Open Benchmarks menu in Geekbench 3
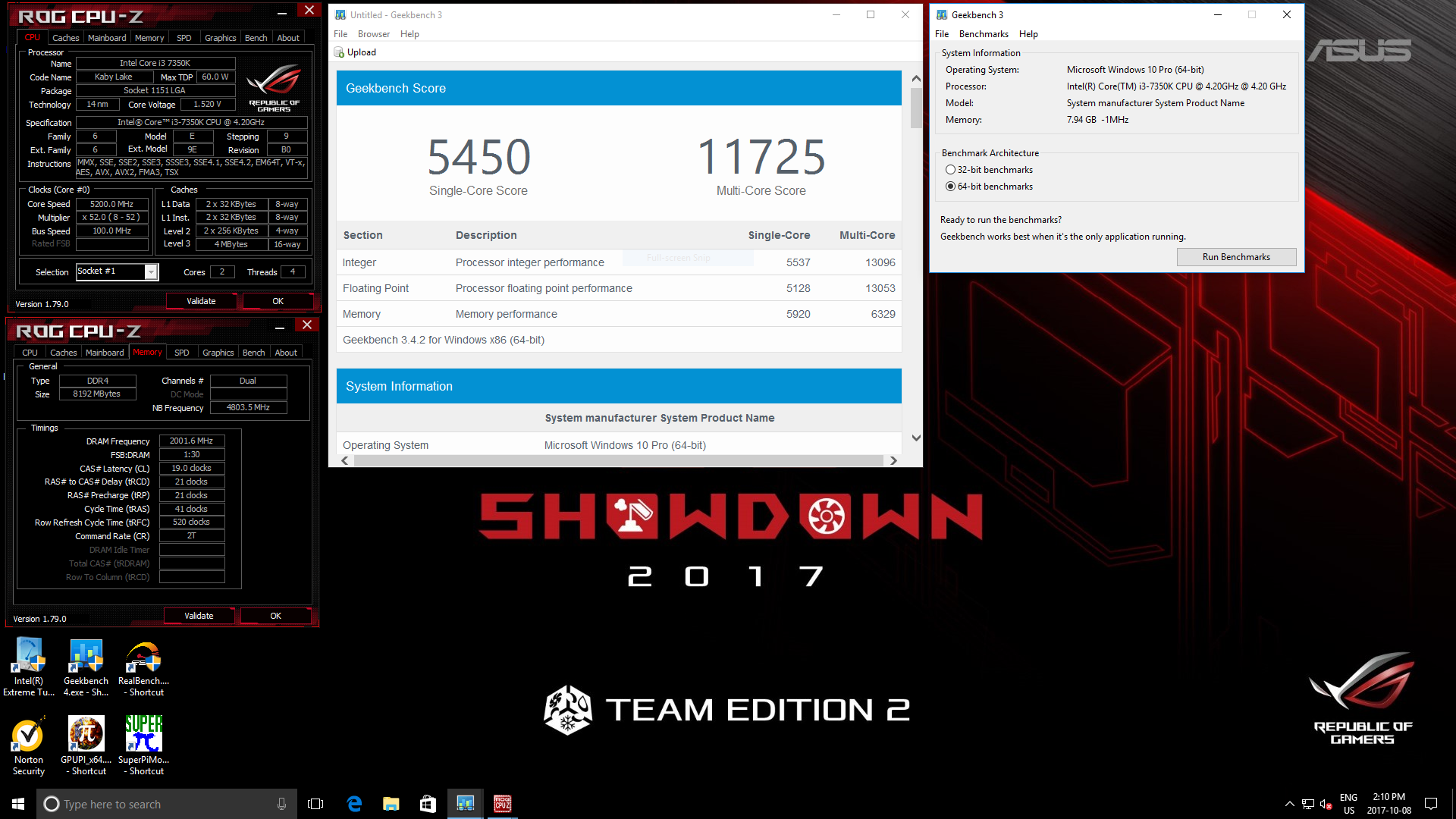1456x819 pixels. [984, 34]
